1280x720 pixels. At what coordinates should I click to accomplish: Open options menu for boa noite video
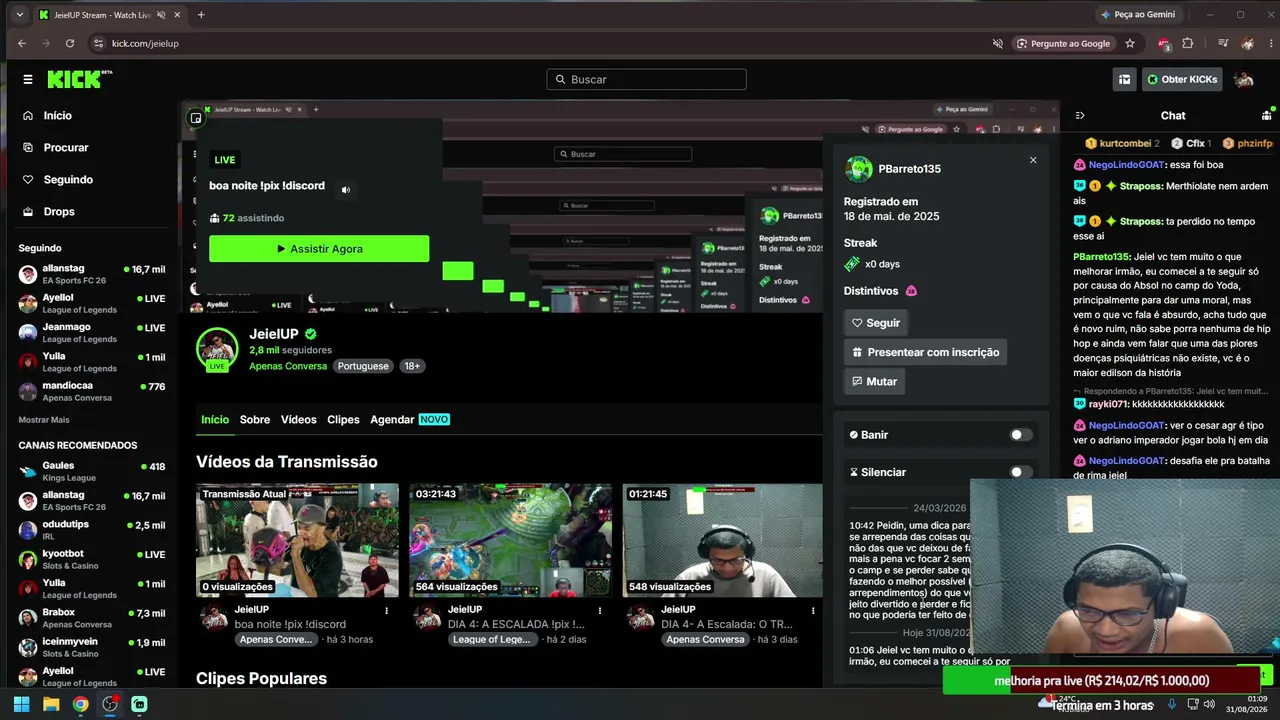pos(386,610)
